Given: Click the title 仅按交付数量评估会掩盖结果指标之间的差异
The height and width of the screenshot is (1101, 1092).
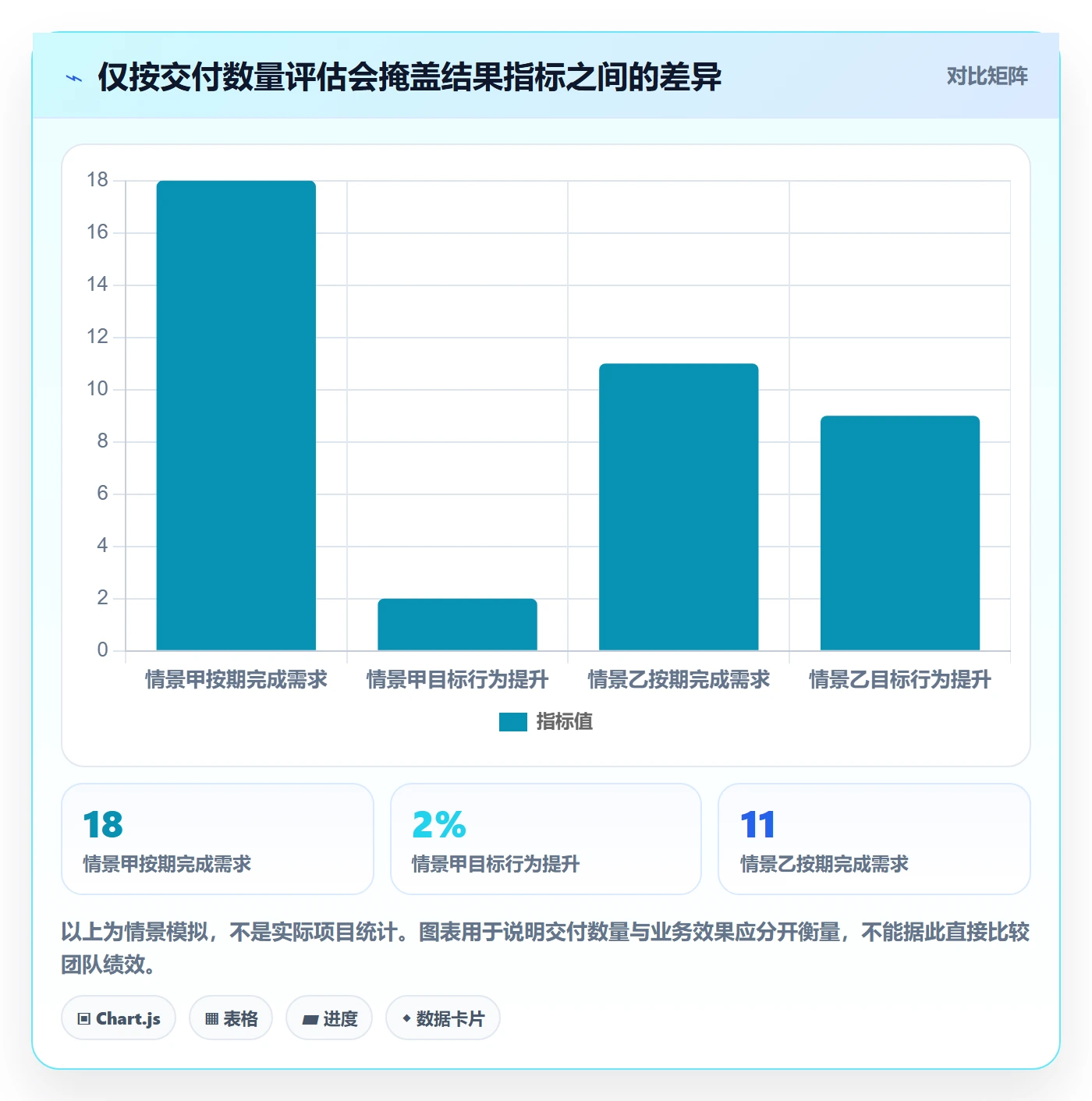Looking at the screenshot, I should (410, 77).
